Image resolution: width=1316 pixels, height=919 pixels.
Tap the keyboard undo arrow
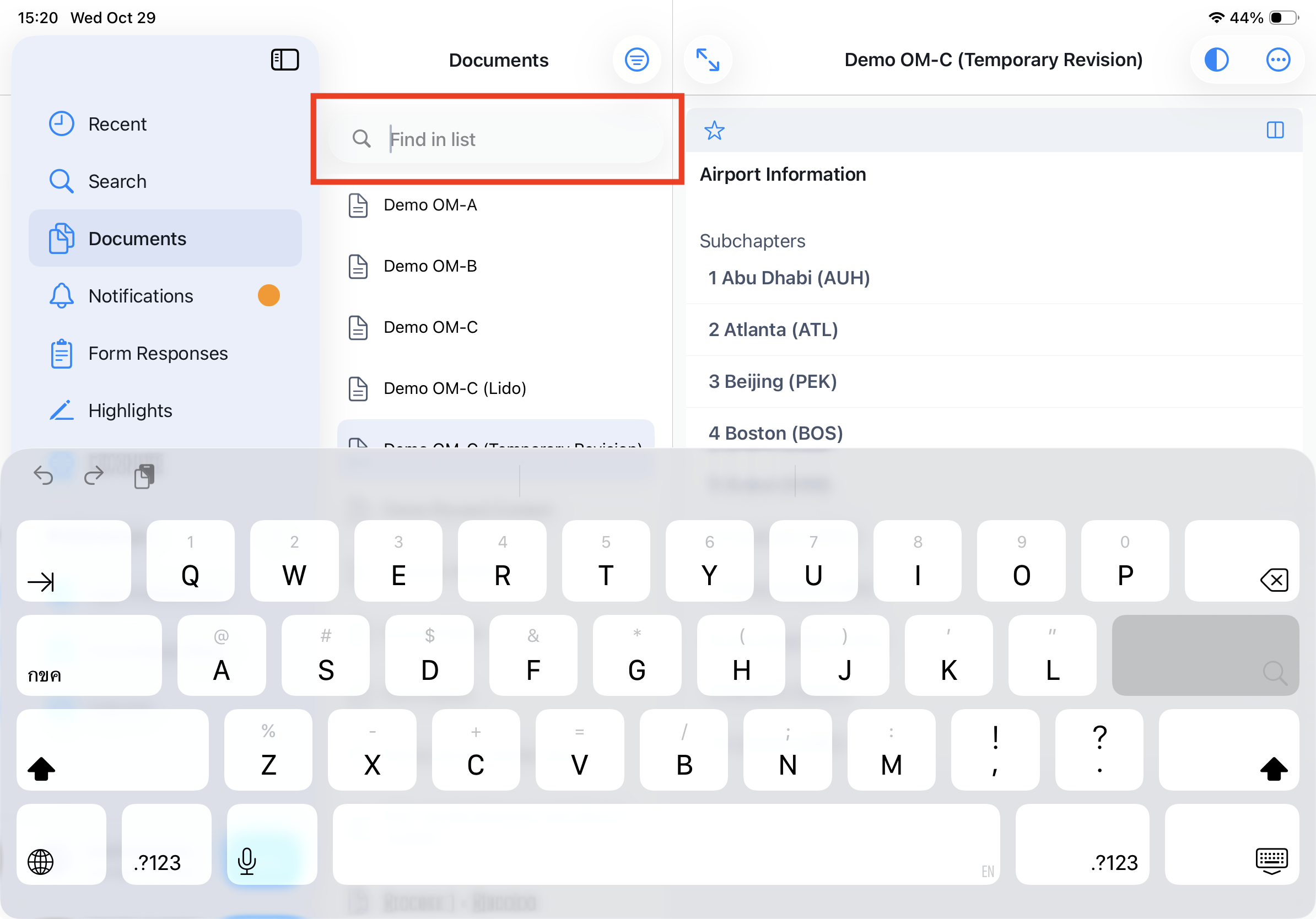click(x=44, y=475)
